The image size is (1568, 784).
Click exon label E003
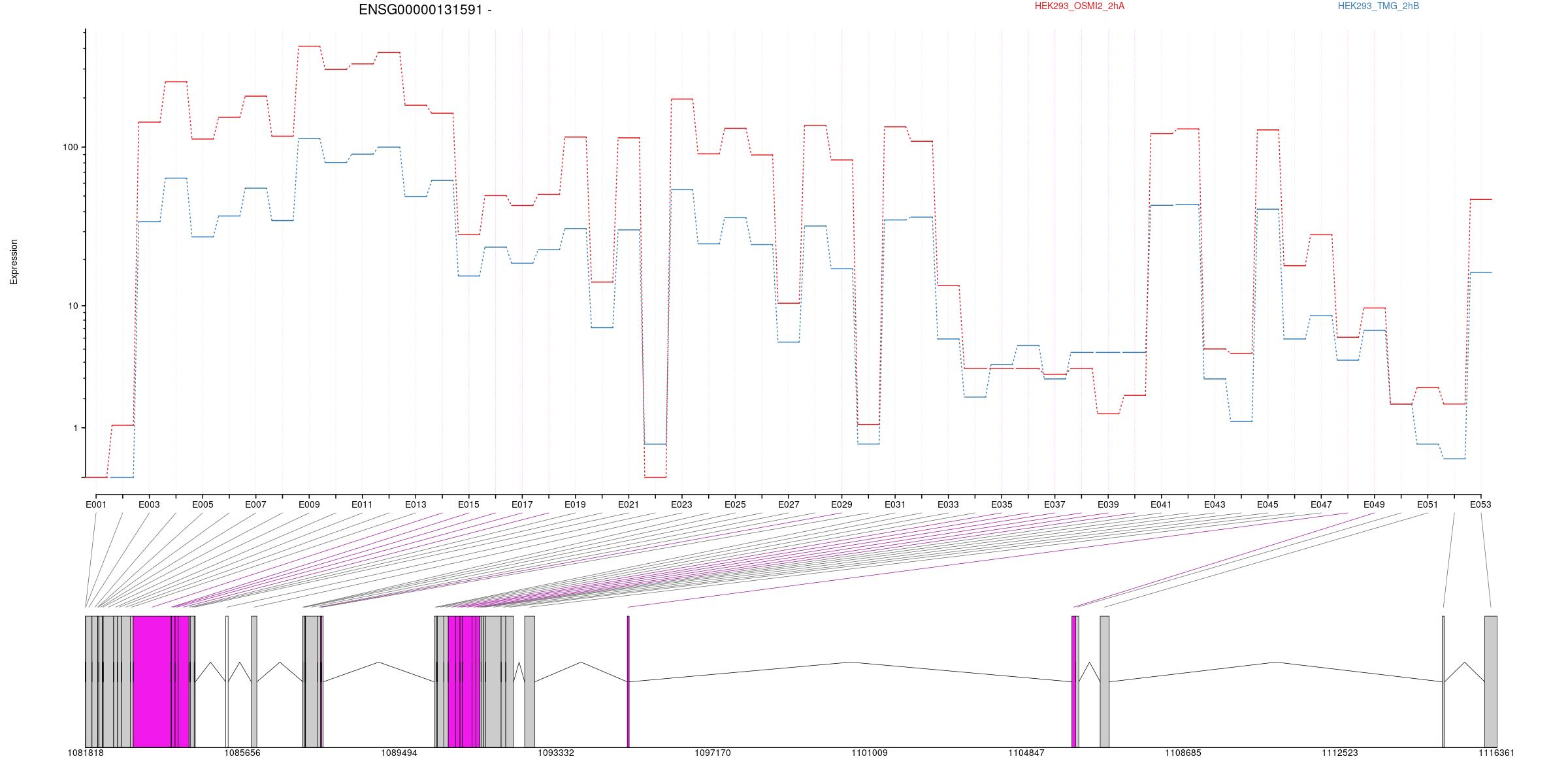149,504
